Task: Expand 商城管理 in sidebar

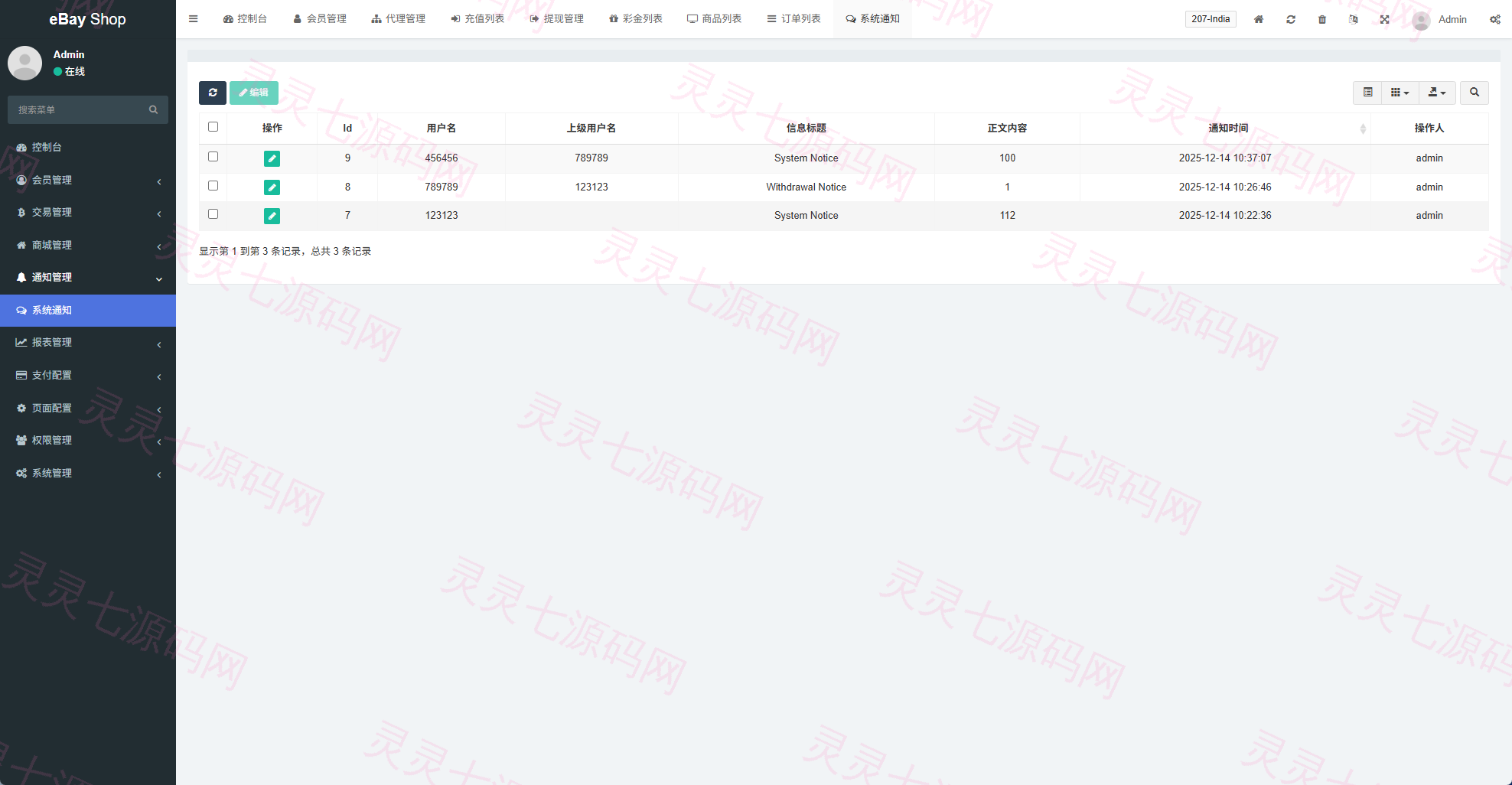Action: (88, 245)
